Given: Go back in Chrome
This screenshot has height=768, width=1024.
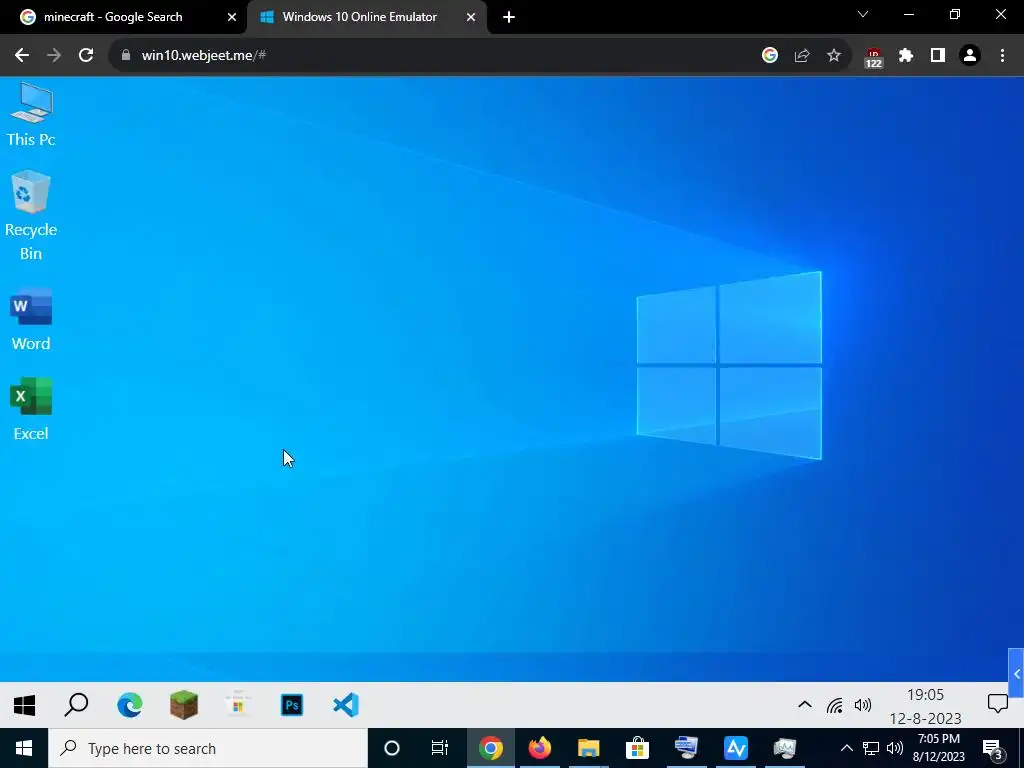Looking at the screenshot, I should click(22, 55).
